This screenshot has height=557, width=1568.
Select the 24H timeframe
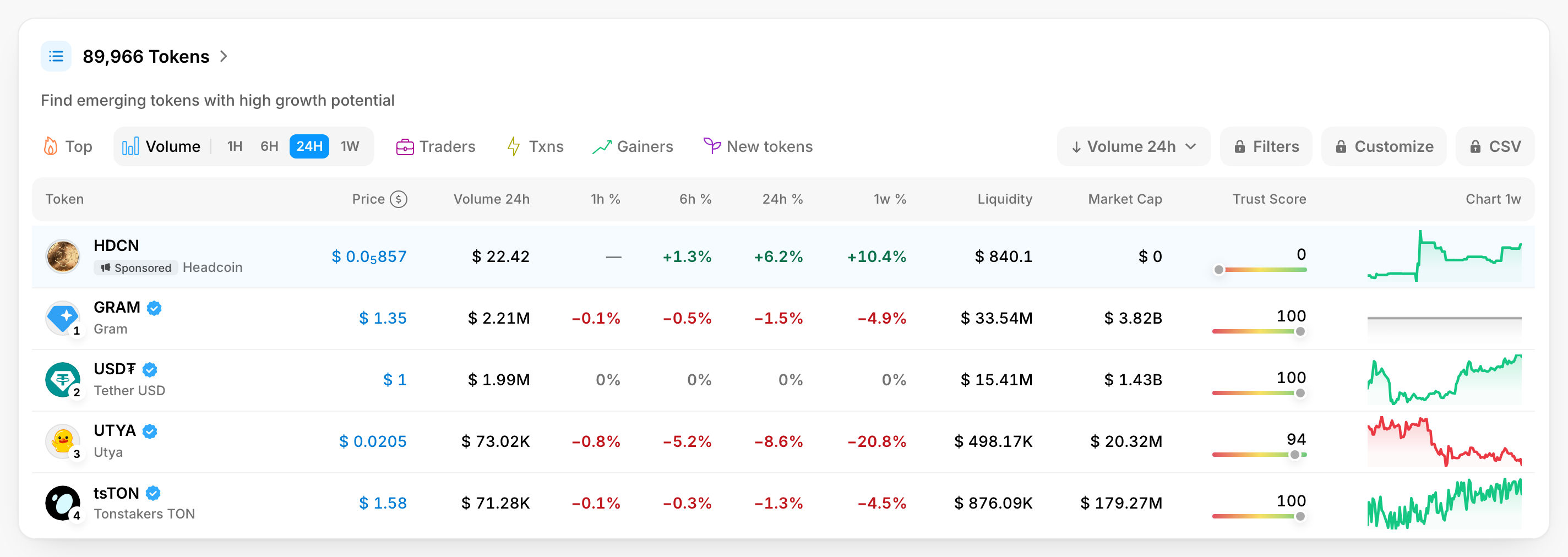pos(309,147)
